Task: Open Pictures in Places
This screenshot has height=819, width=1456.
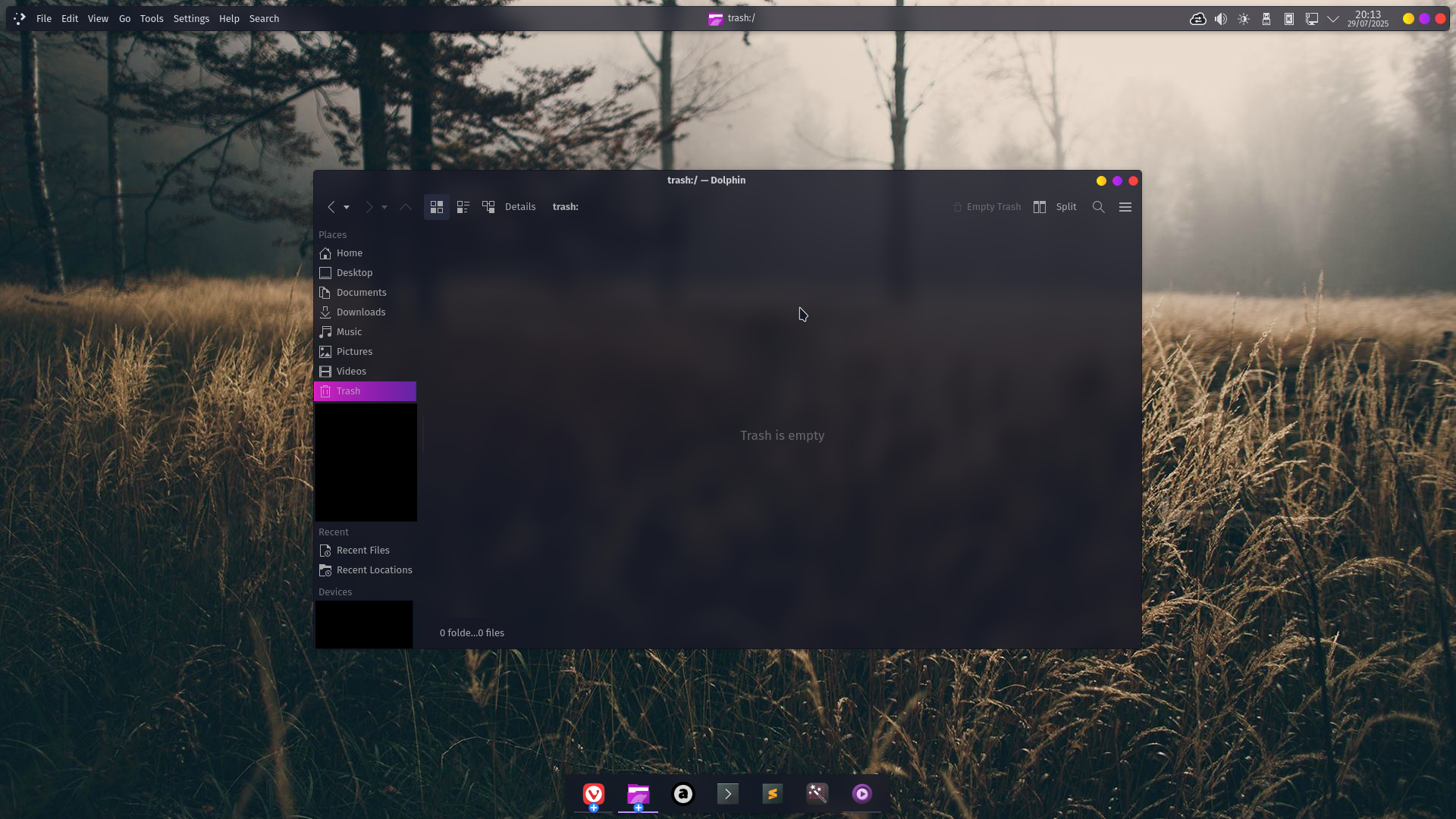Action: 365,352
